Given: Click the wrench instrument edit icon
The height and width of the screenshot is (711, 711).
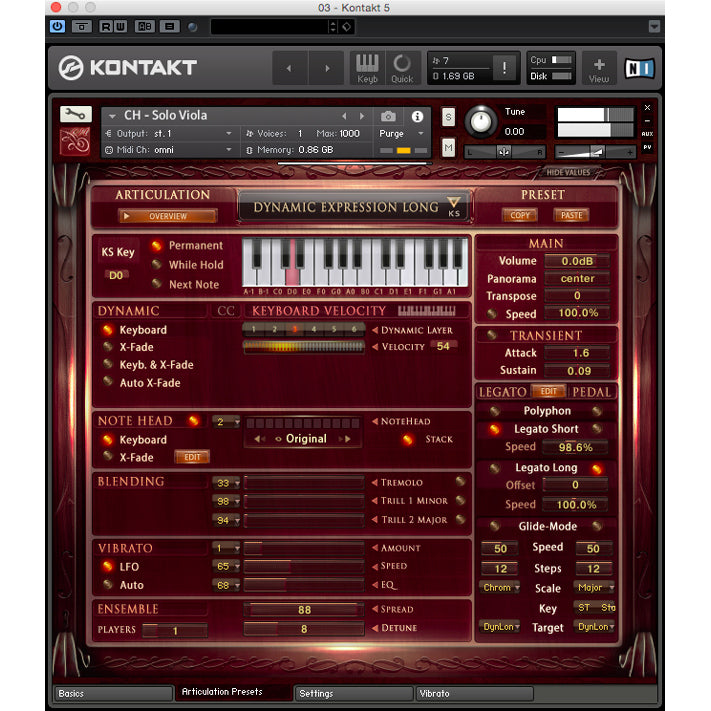Looking at the screenshot, I should (x=75, y=114).
